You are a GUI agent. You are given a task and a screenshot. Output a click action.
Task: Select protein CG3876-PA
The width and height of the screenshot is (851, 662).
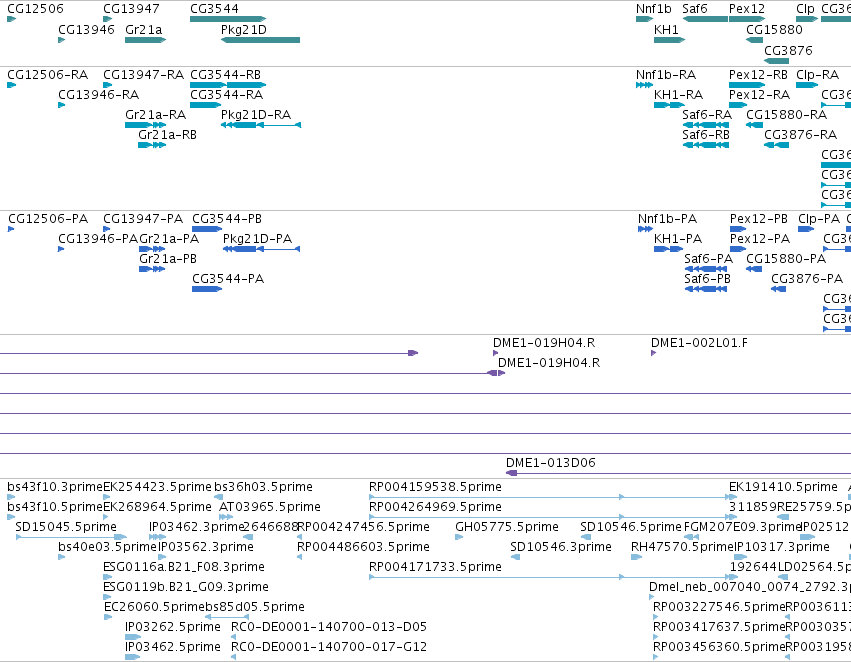(807, 278)
